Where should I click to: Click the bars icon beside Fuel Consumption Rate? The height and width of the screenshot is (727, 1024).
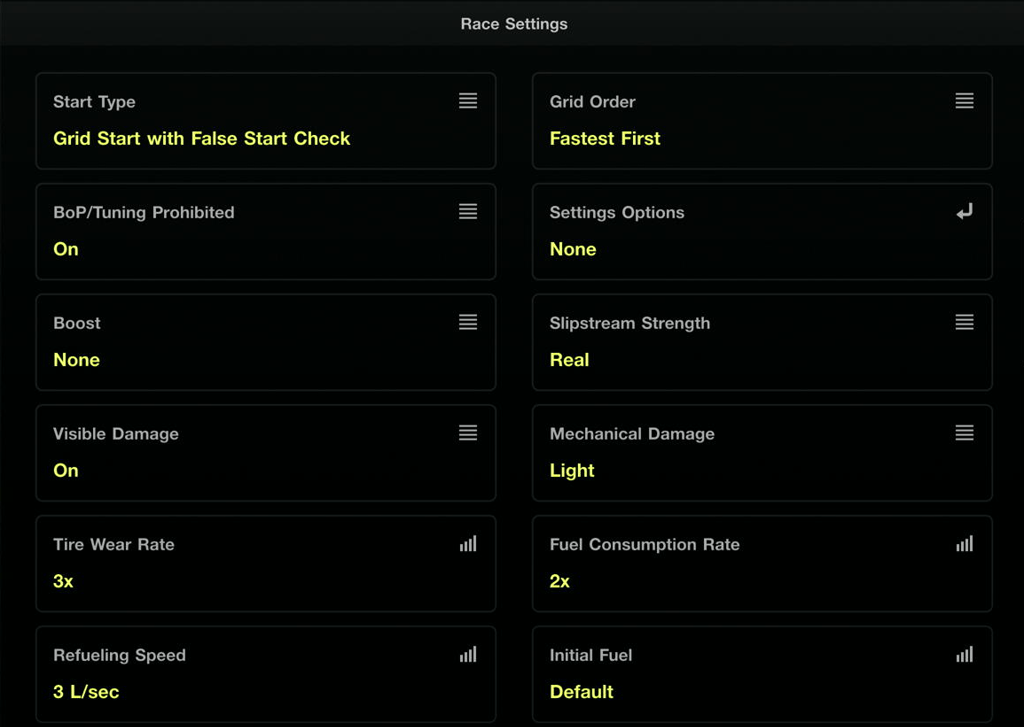(x=964, y=544)
